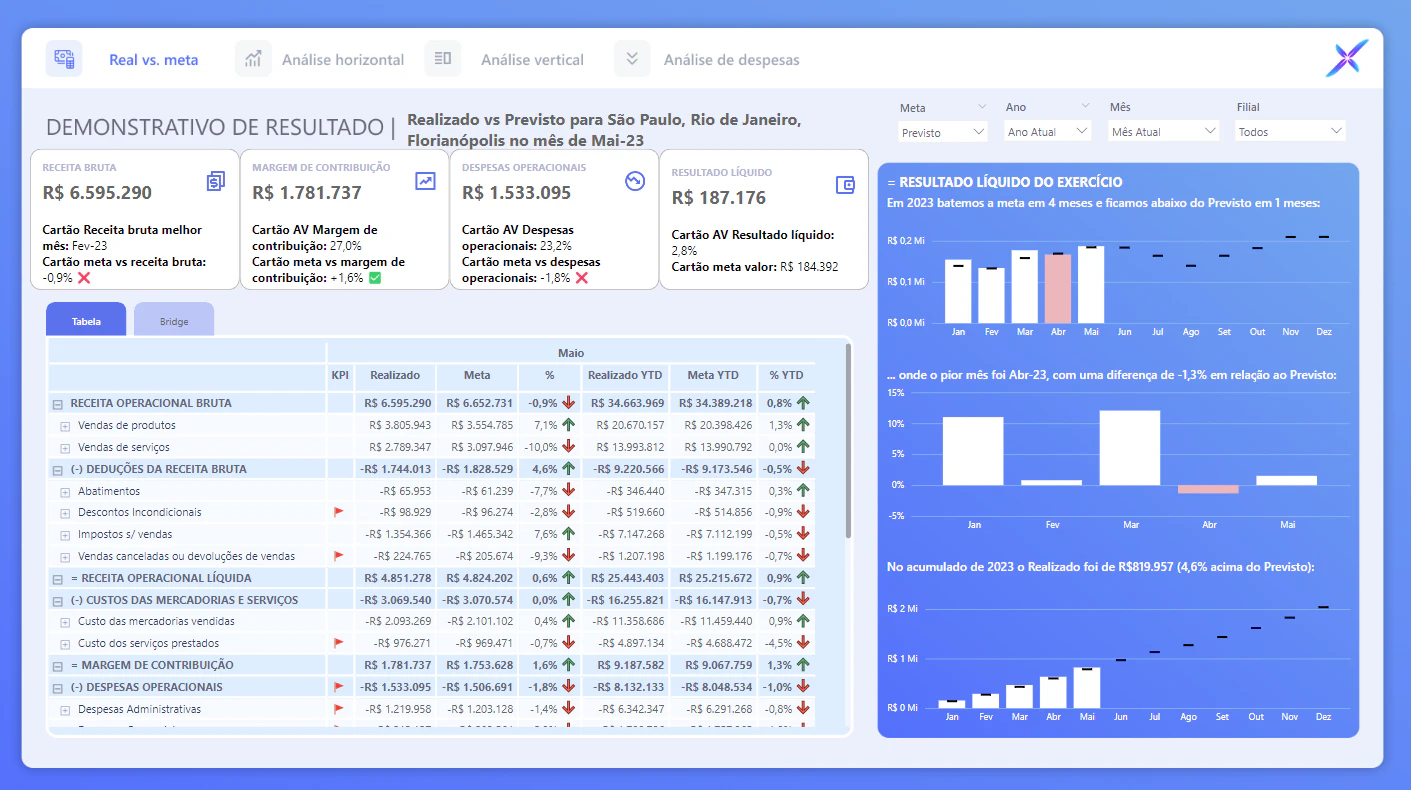Select the Mar bar in percentage difference chart
The image size is (1411, 790).
[x=1130, y=447]
